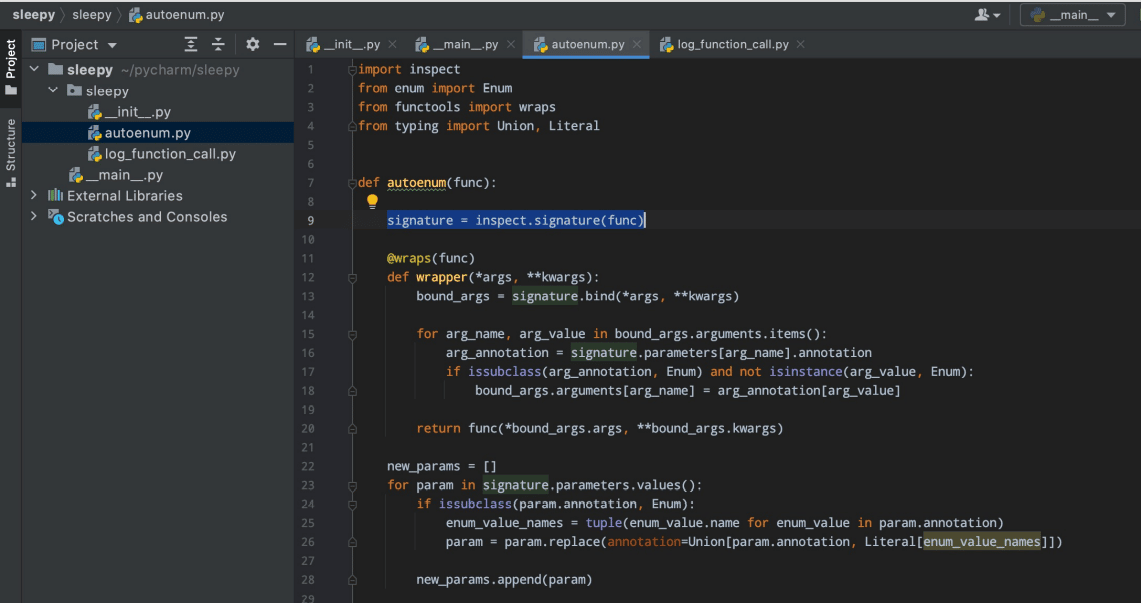Open log_function_call.py in the project tree
1141x603 pixels.
tap(170, 154)
